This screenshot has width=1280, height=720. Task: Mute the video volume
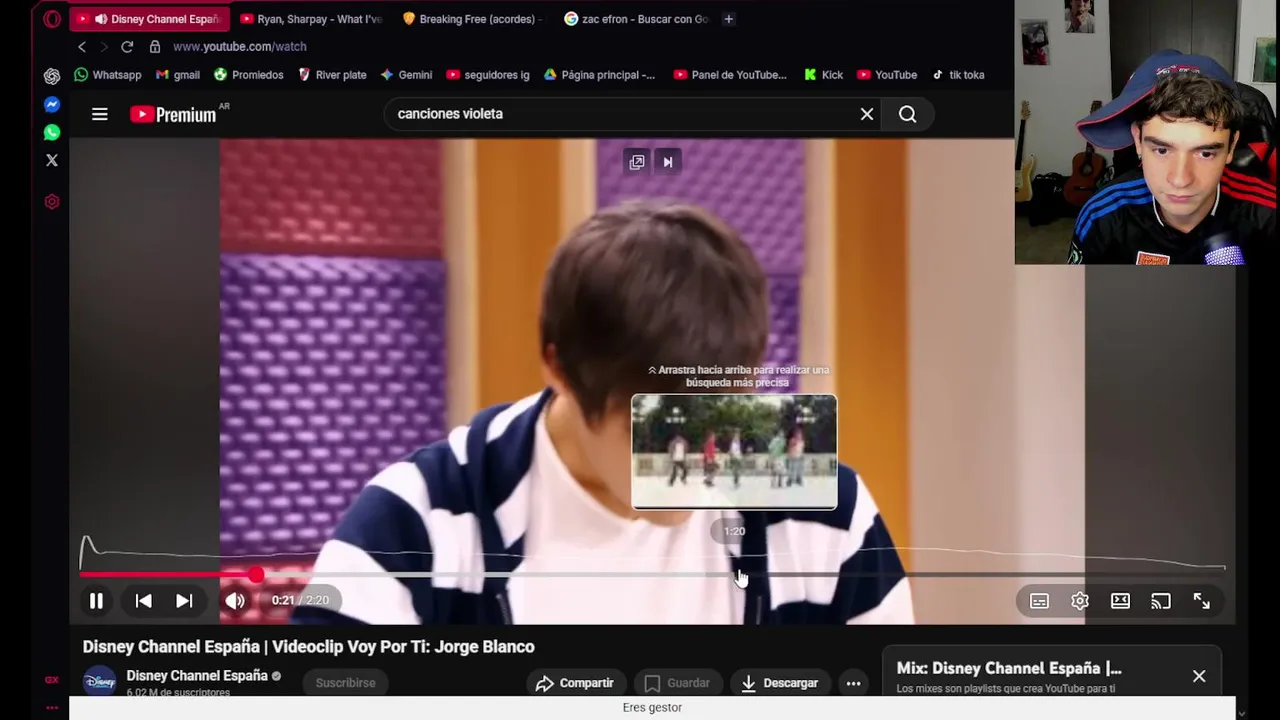(235, 601)
